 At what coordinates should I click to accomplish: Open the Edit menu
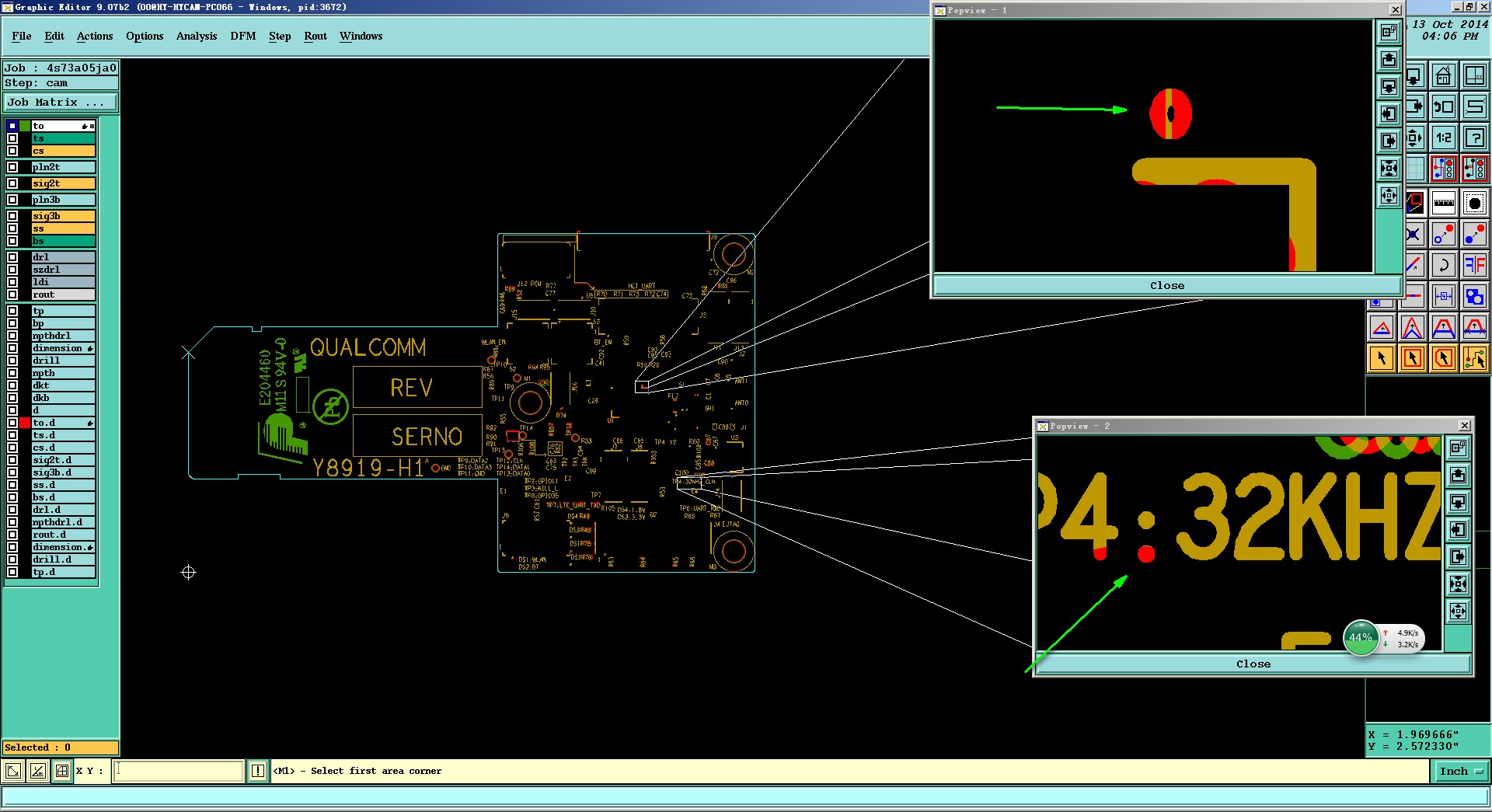(54, 36)
